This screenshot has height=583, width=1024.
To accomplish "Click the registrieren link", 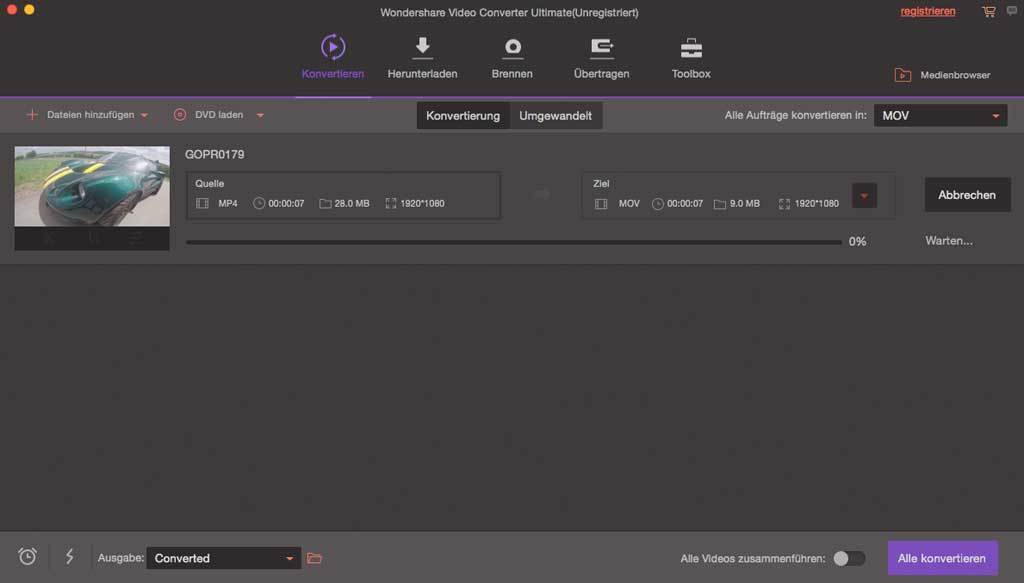I will 927,11.
